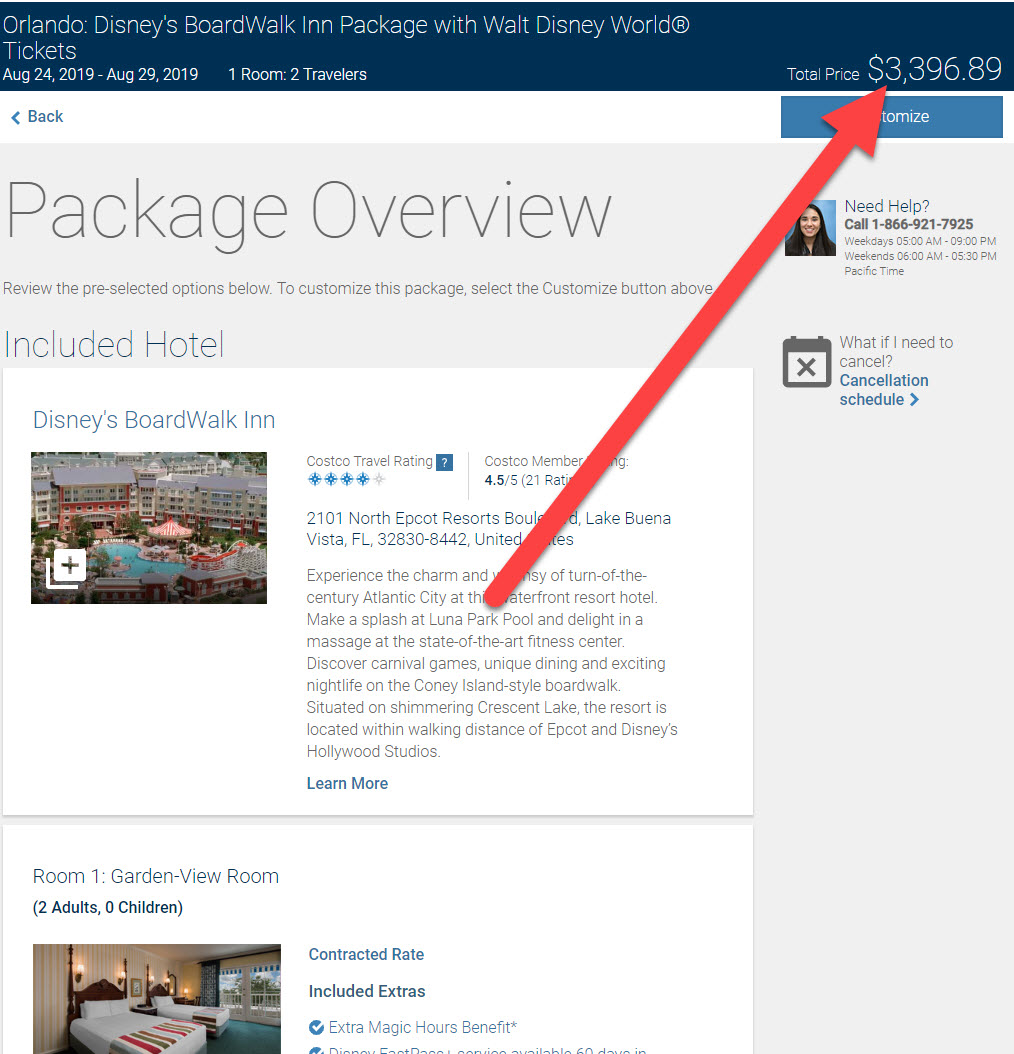Click the Garden-View Room photo
Image resolution: width=1014 pixels, height=1054 pixels.
(x=157, y=999)
